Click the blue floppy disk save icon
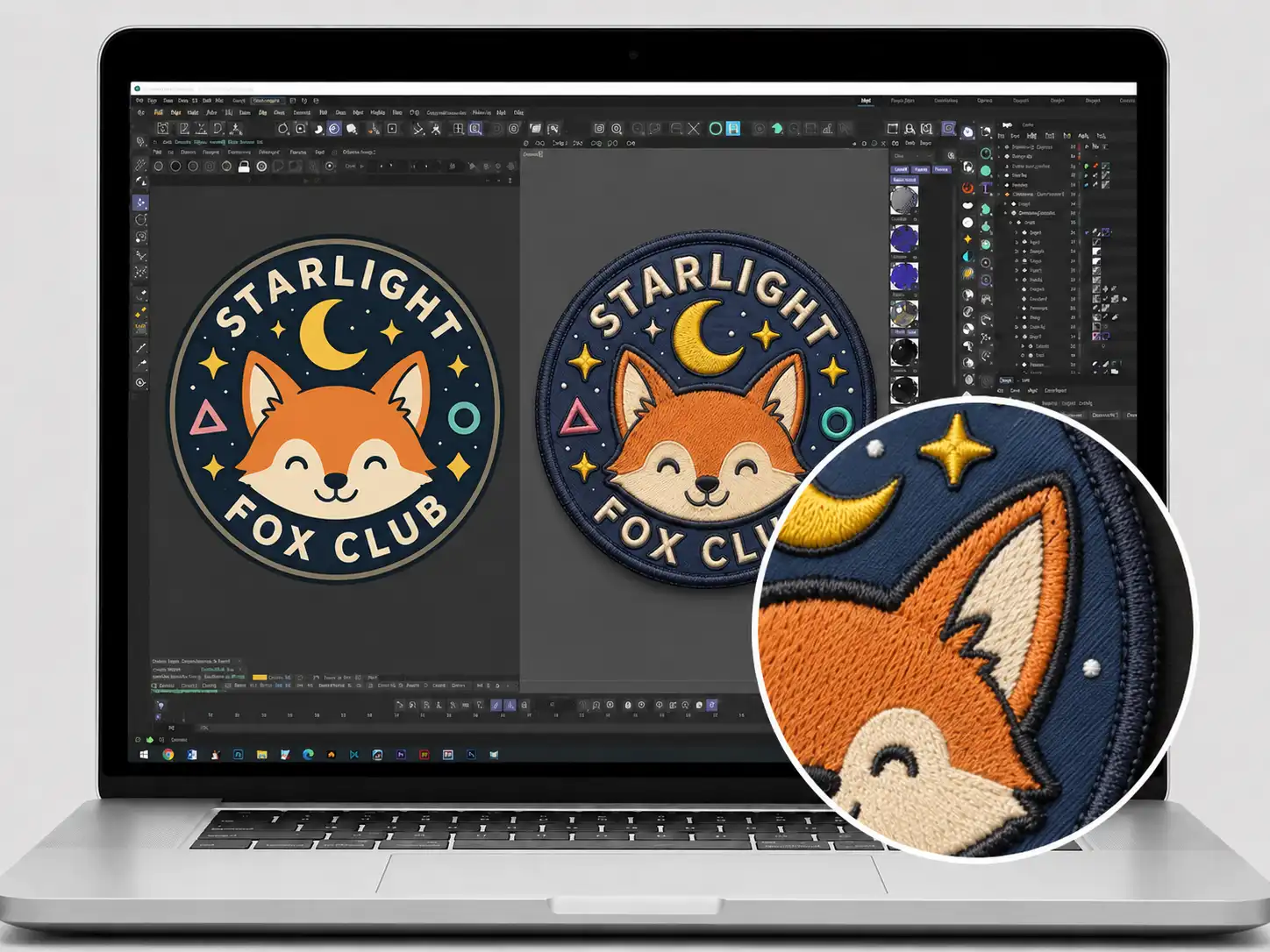1270x952 pixels. [733, 128]
